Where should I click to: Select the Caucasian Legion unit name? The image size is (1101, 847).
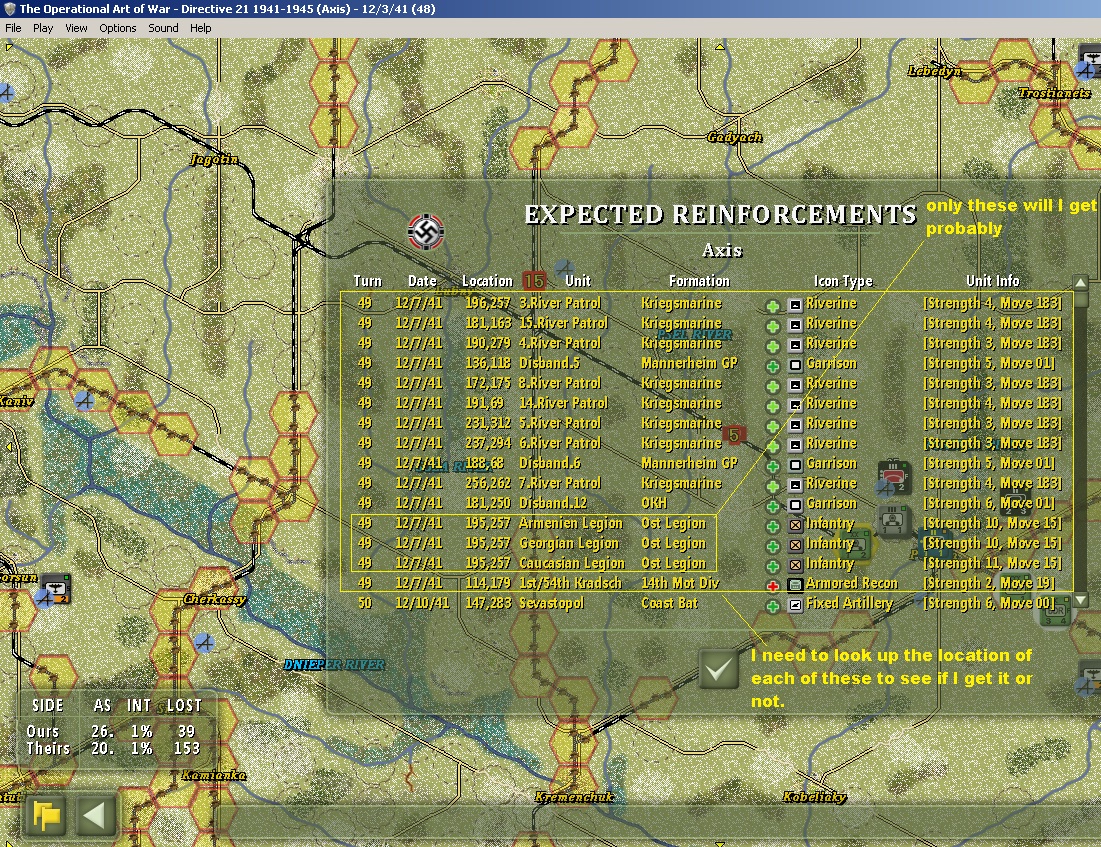coord(572,563)
